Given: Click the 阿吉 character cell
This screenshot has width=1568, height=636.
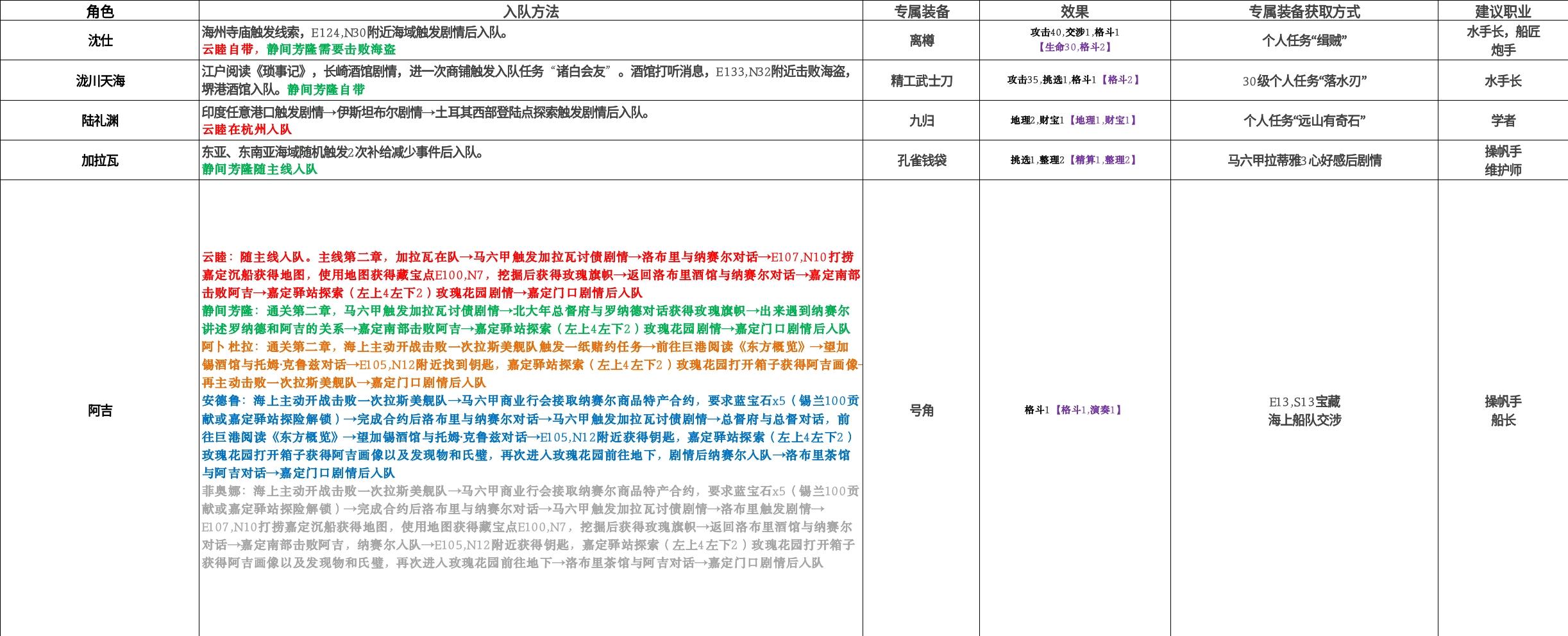Looking at the screenshot, I should pos(99,410).
